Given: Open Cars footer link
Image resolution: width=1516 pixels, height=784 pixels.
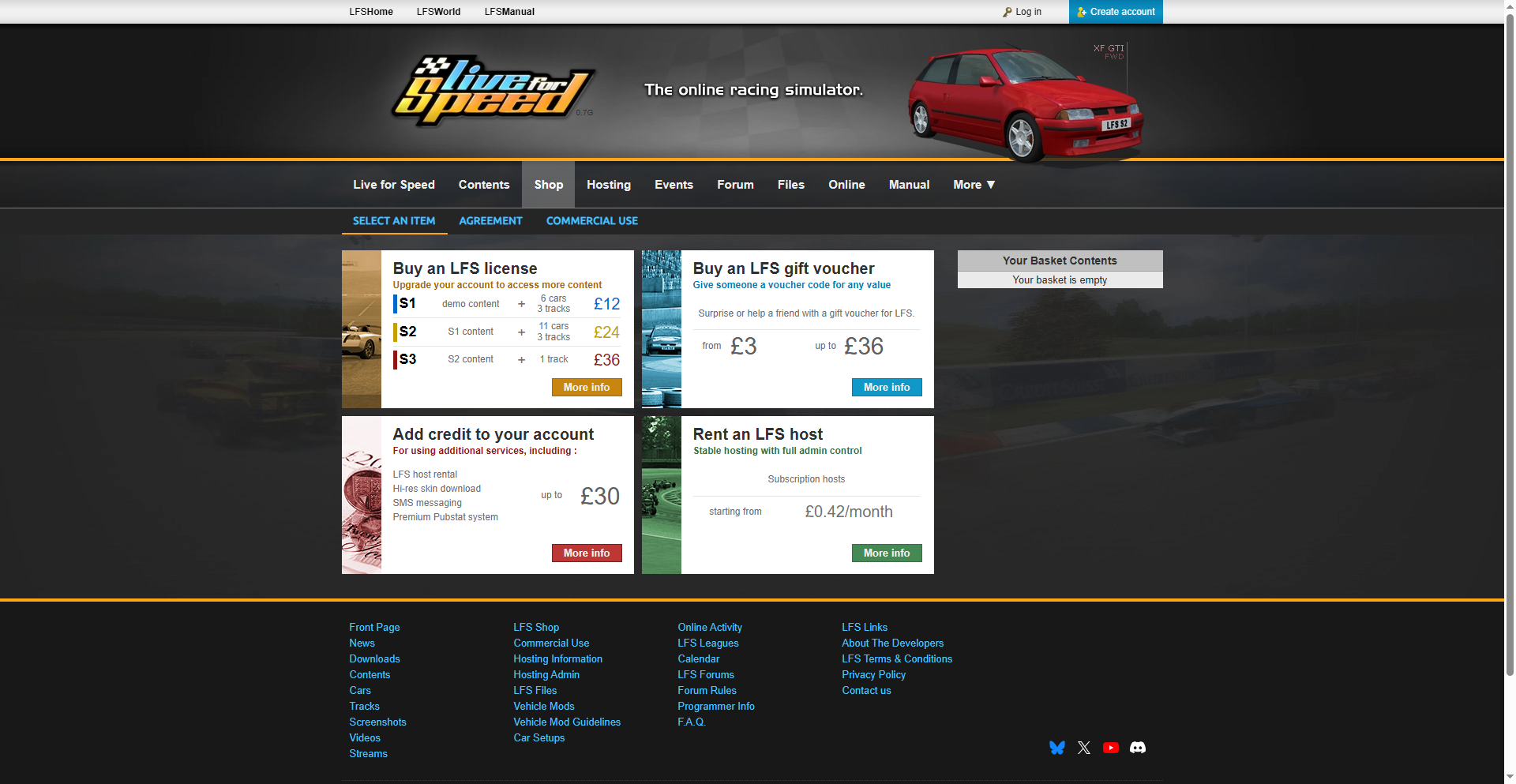Looking at the screenshot, I should [360, 691].
